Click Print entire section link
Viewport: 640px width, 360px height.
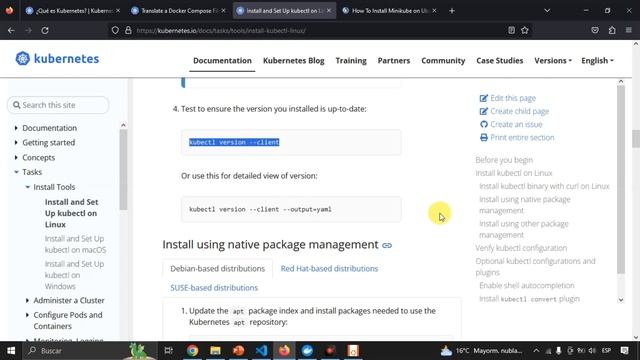click(522, 137)
